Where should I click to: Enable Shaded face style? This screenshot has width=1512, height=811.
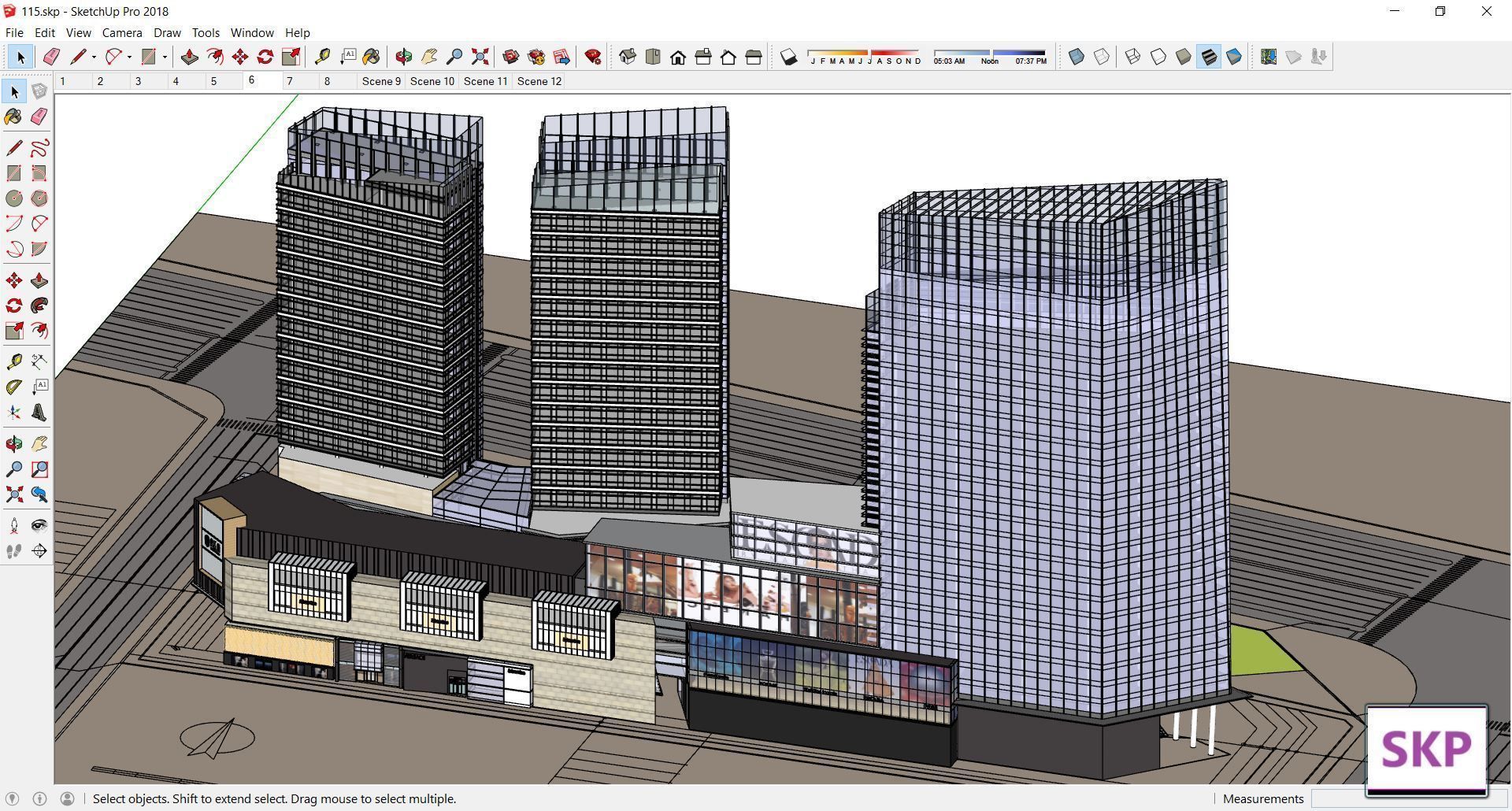point(1184,57)
